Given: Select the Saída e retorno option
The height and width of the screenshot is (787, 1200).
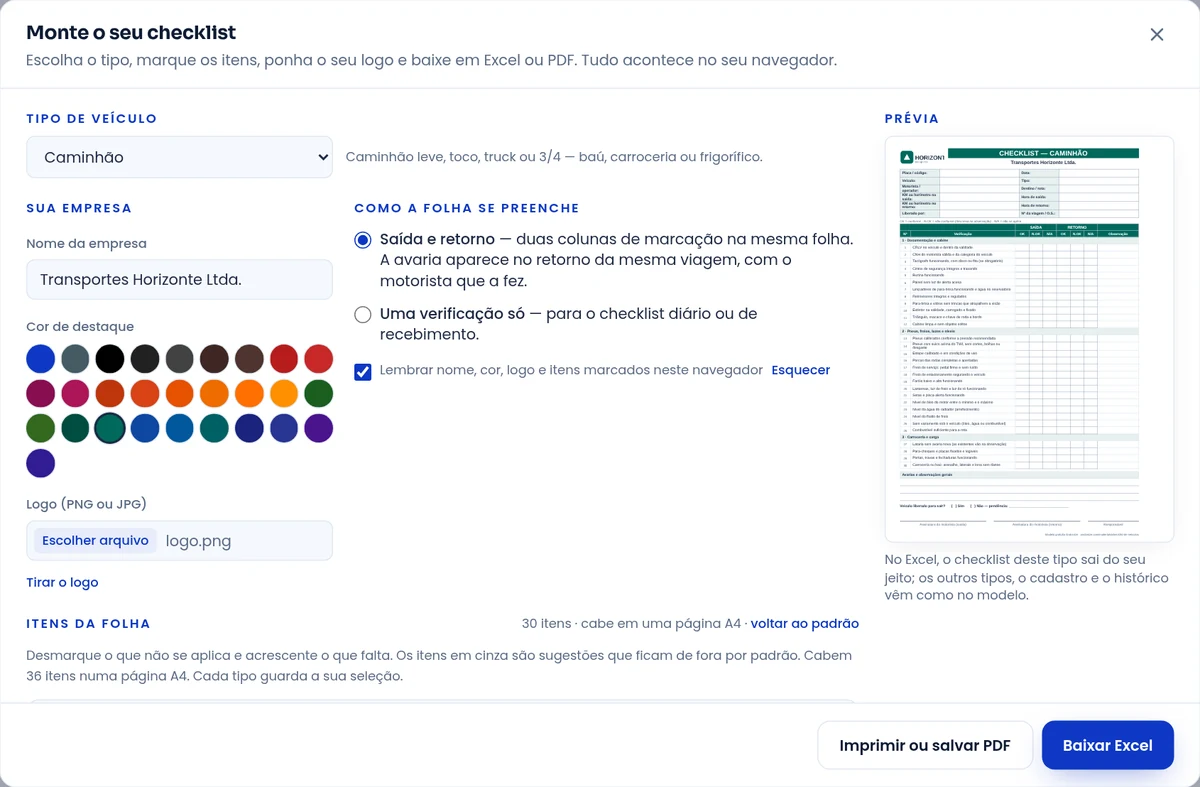Looking at the screenshot, I should (363, 240).
